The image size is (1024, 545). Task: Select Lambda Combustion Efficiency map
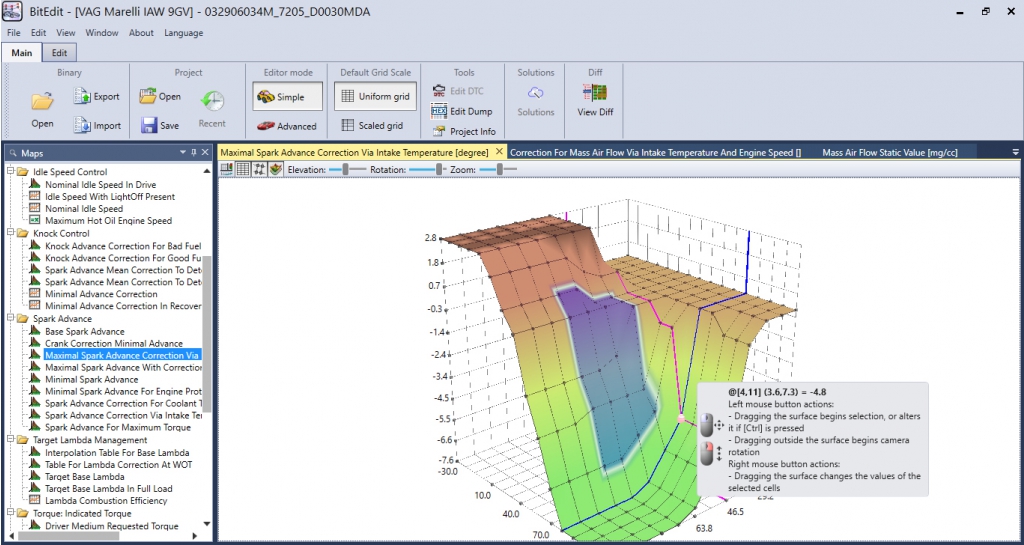pyautogui.click(x=106, y=501)
